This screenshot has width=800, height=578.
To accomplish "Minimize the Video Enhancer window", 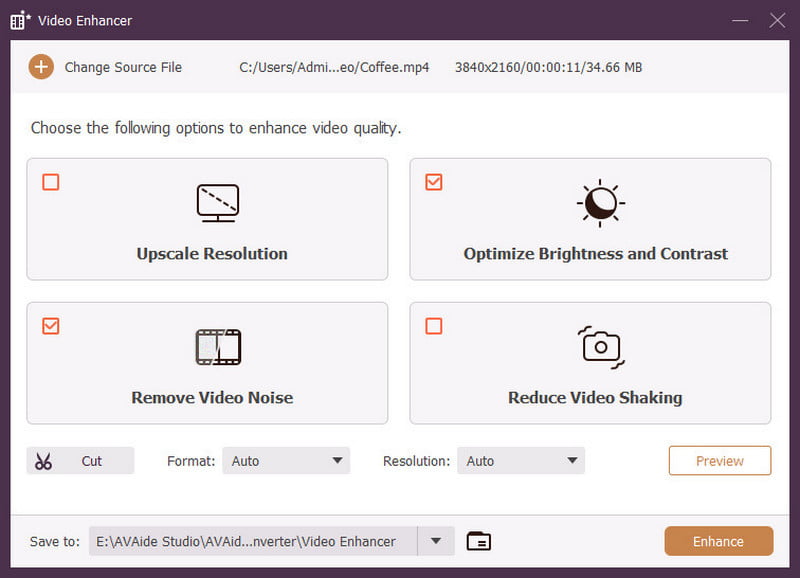I will pos(740,20).
